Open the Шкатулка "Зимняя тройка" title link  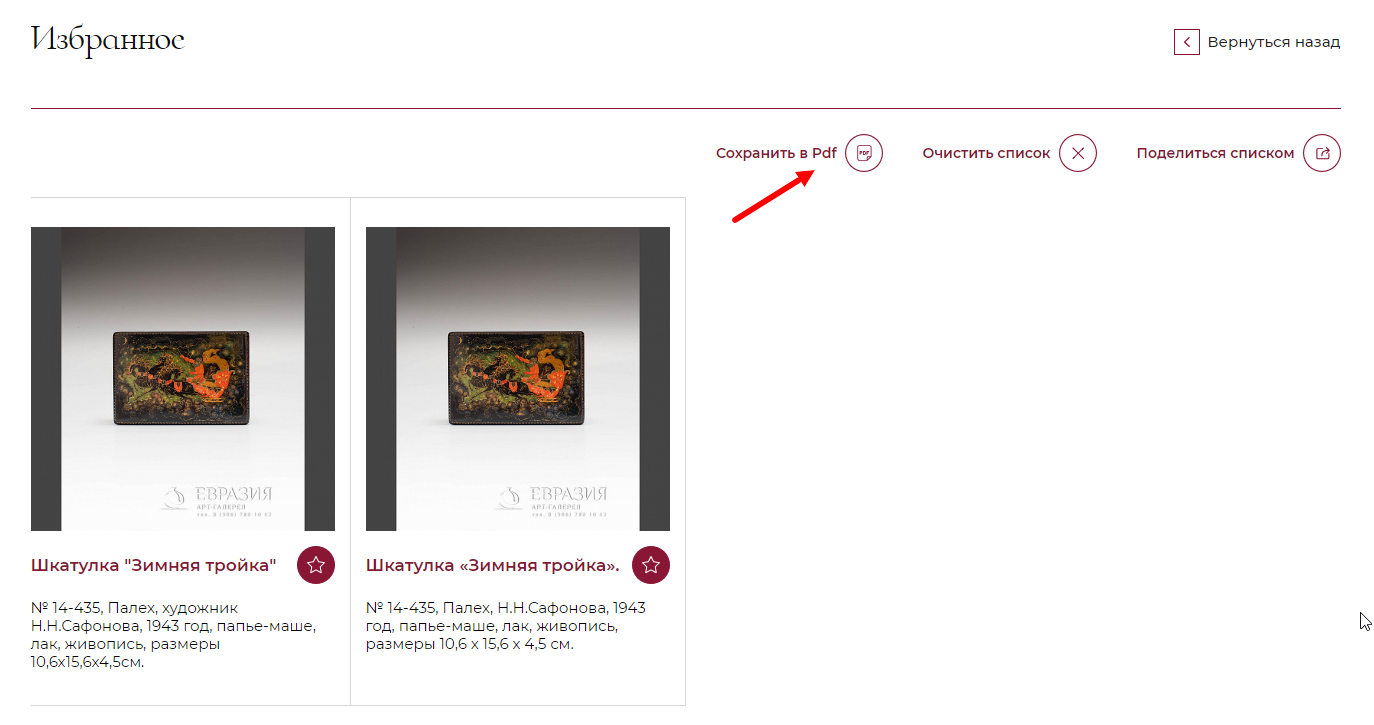[153, 565]
